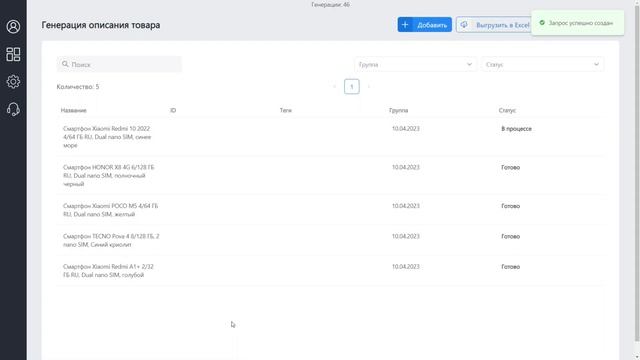The height and width of the screenshot is (360, 640).
Task: Open the user profile icon in sidebar
Action: 13,27
